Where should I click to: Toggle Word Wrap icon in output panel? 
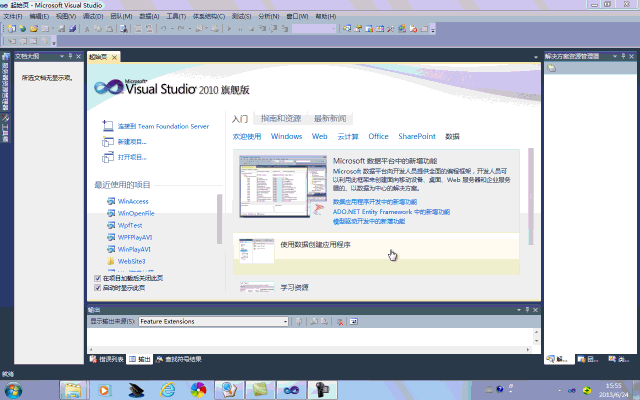tap(353, 322)
